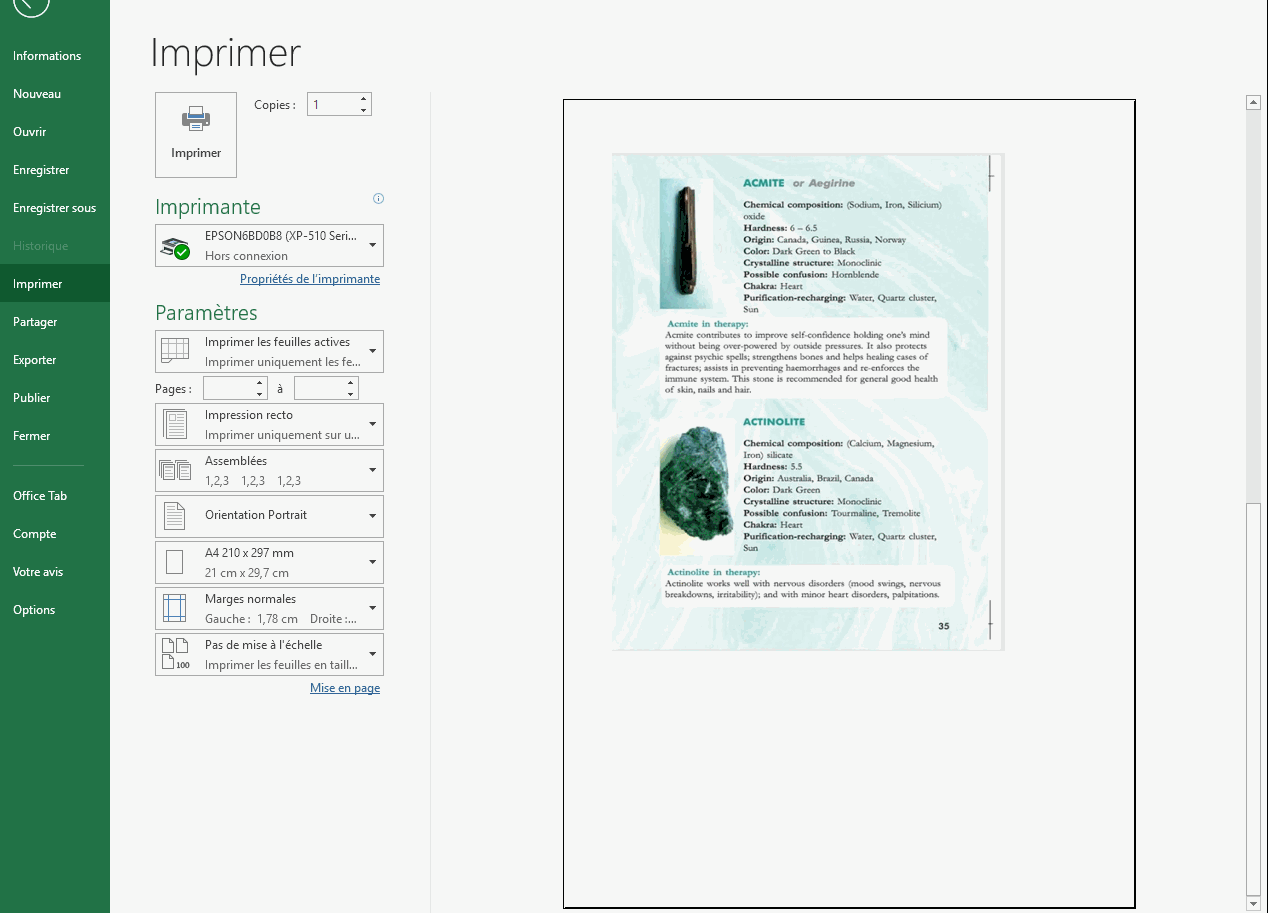Select Ouvrir in the sidebar
The width and height of the screenshot is (1268, 913).
click(55, 132)
